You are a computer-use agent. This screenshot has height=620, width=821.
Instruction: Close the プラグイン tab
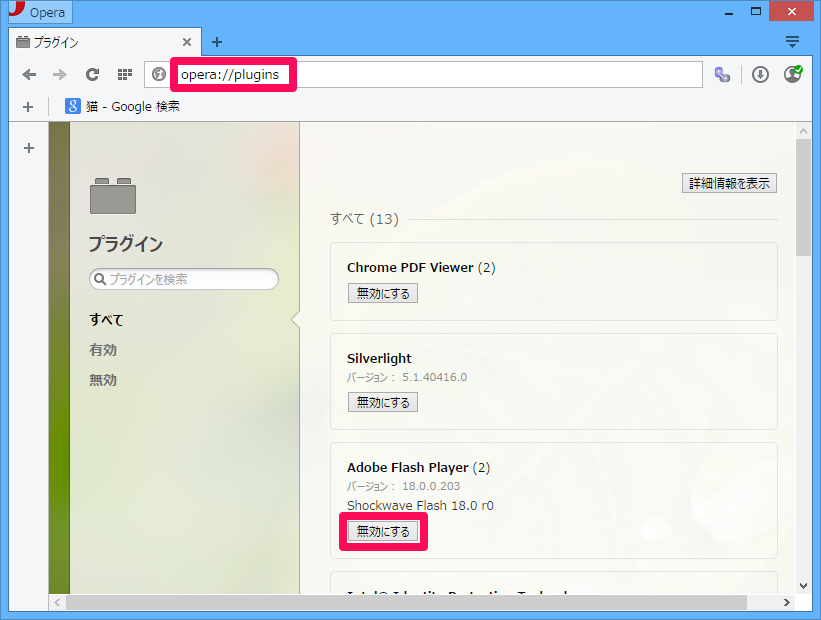(187, 42)
